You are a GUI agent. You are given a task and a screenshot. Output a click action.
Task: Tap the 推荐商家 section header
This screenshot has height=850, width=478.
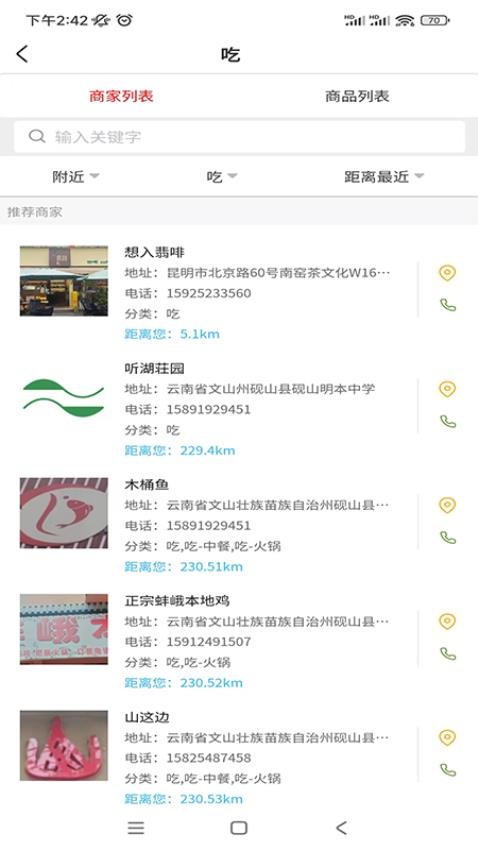pyautogui.click(x=35, y=212)
